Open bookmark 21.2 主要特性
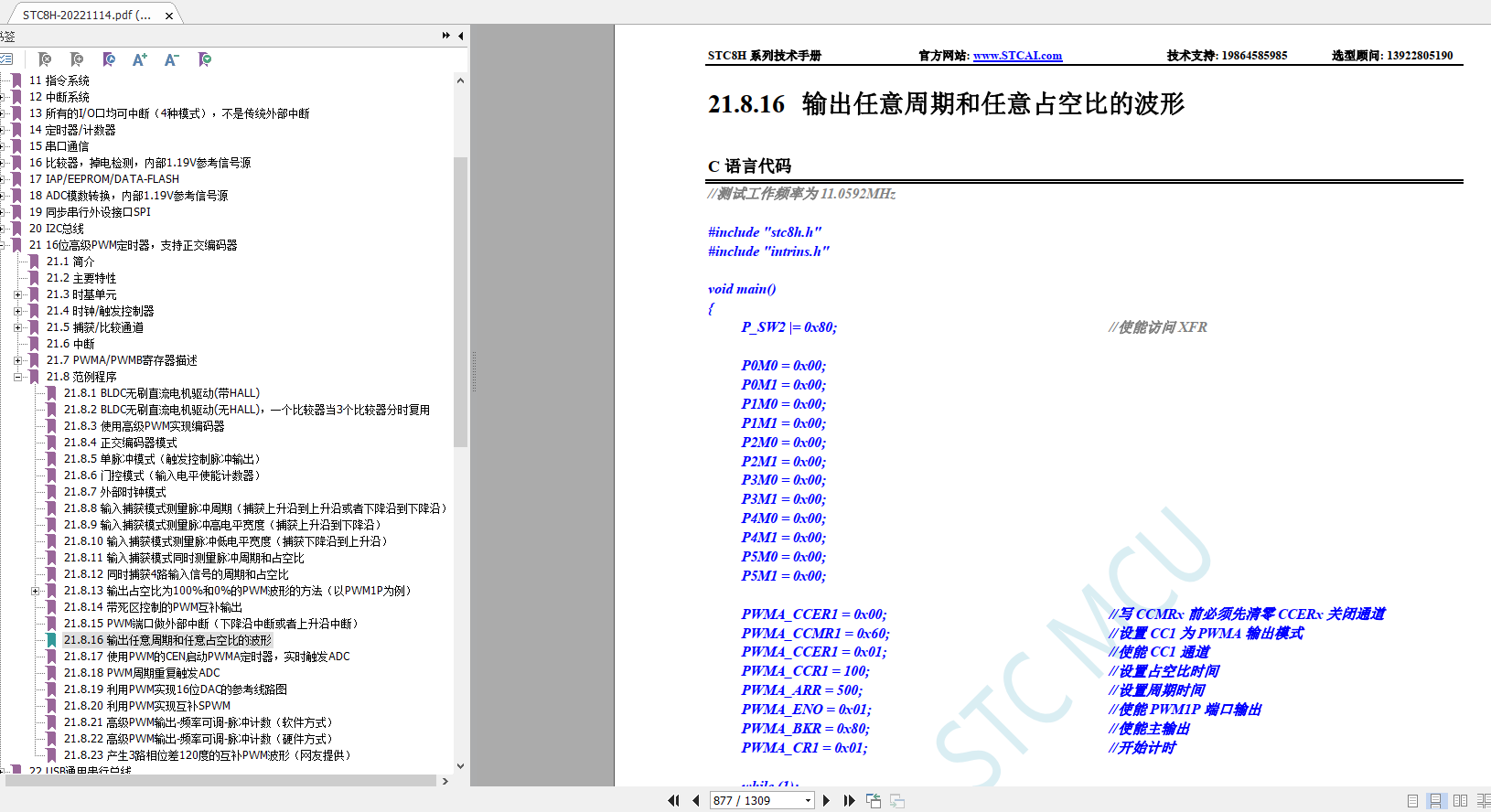1491x812 pixels. pyautogui.click(x=81, y=278)
